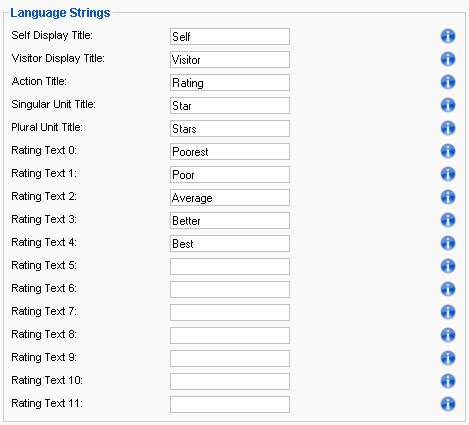This screenshot has width=469, height=425.
Task: Focus the Self Display Title field
Action: click(x=230, y=36)
